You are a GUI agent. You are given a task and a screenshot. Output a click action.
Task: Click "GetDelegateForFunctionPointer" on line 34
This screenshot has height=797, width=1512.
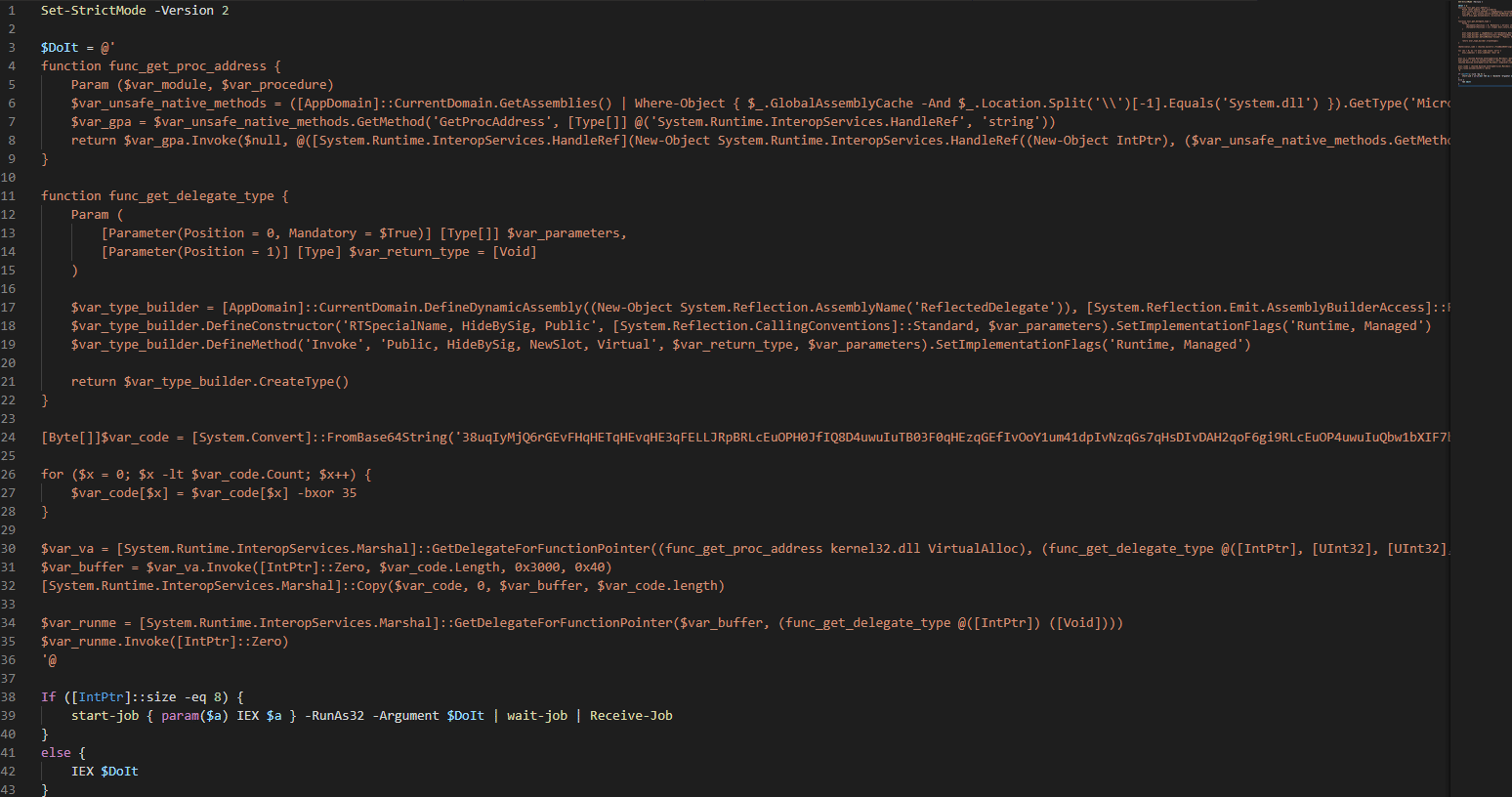tap(564, 623)
